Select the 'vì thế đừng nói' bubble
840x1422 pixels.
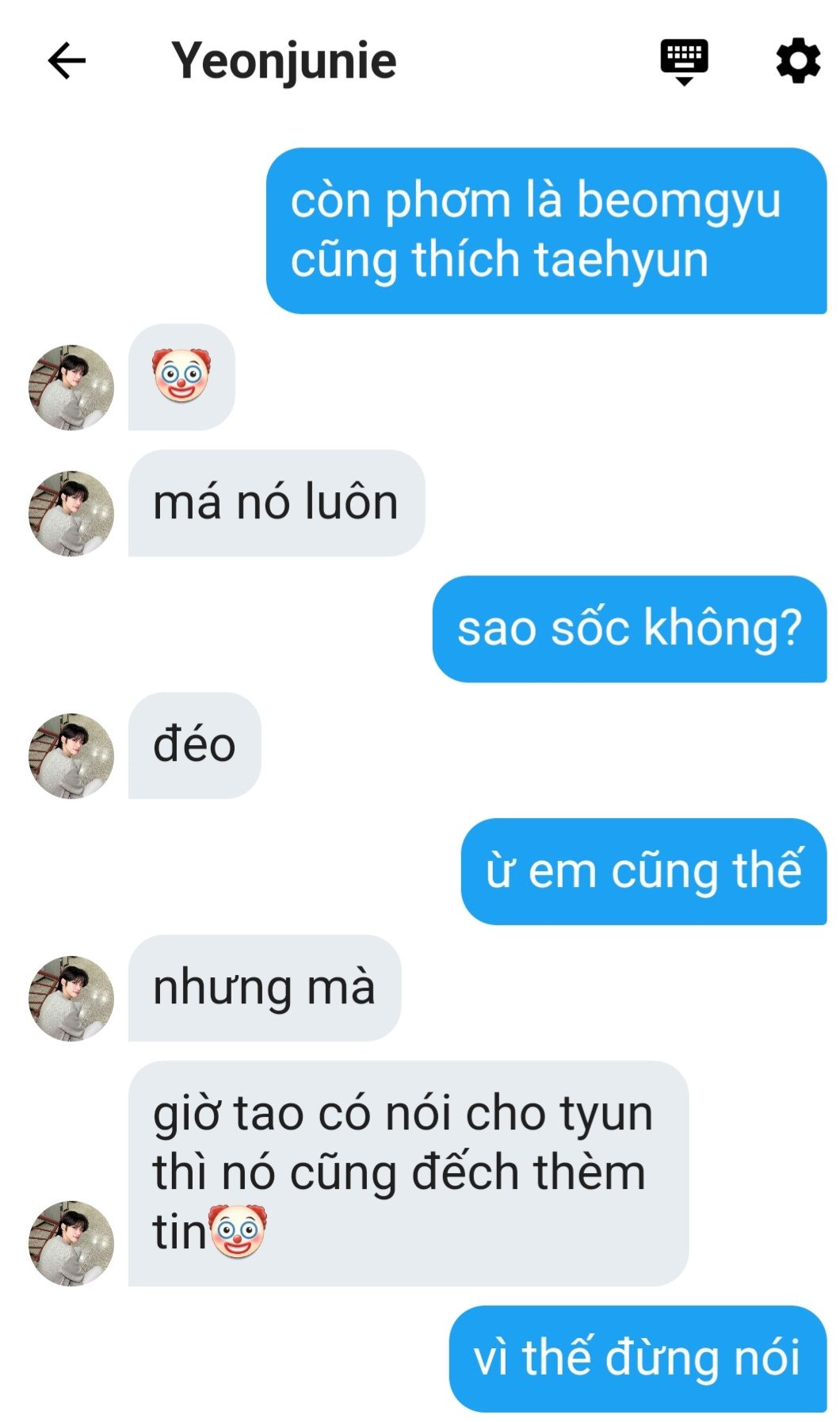(x=638, y=1359)
